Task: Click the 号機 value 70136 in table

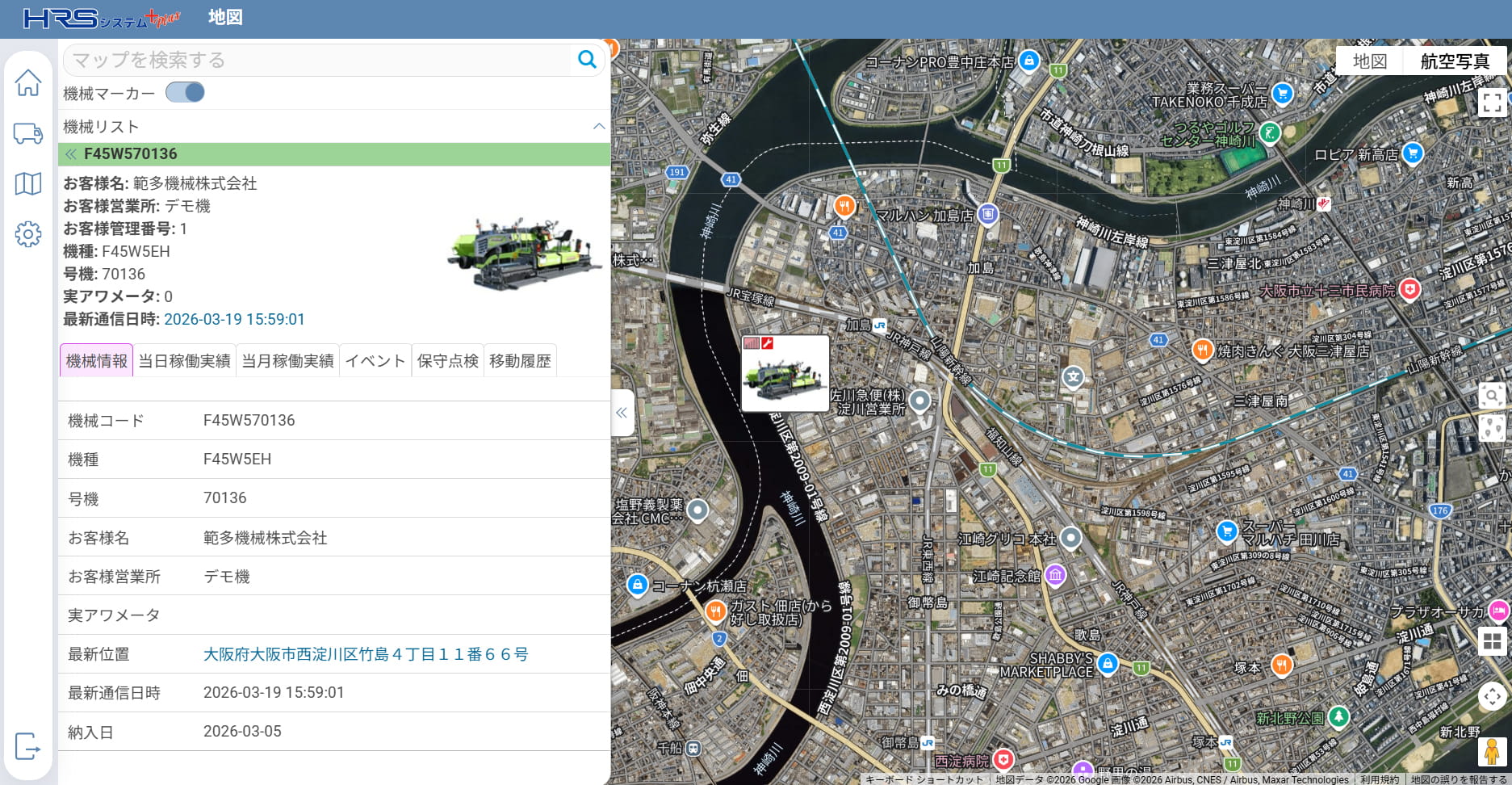Action: click(x=225, y=497)
